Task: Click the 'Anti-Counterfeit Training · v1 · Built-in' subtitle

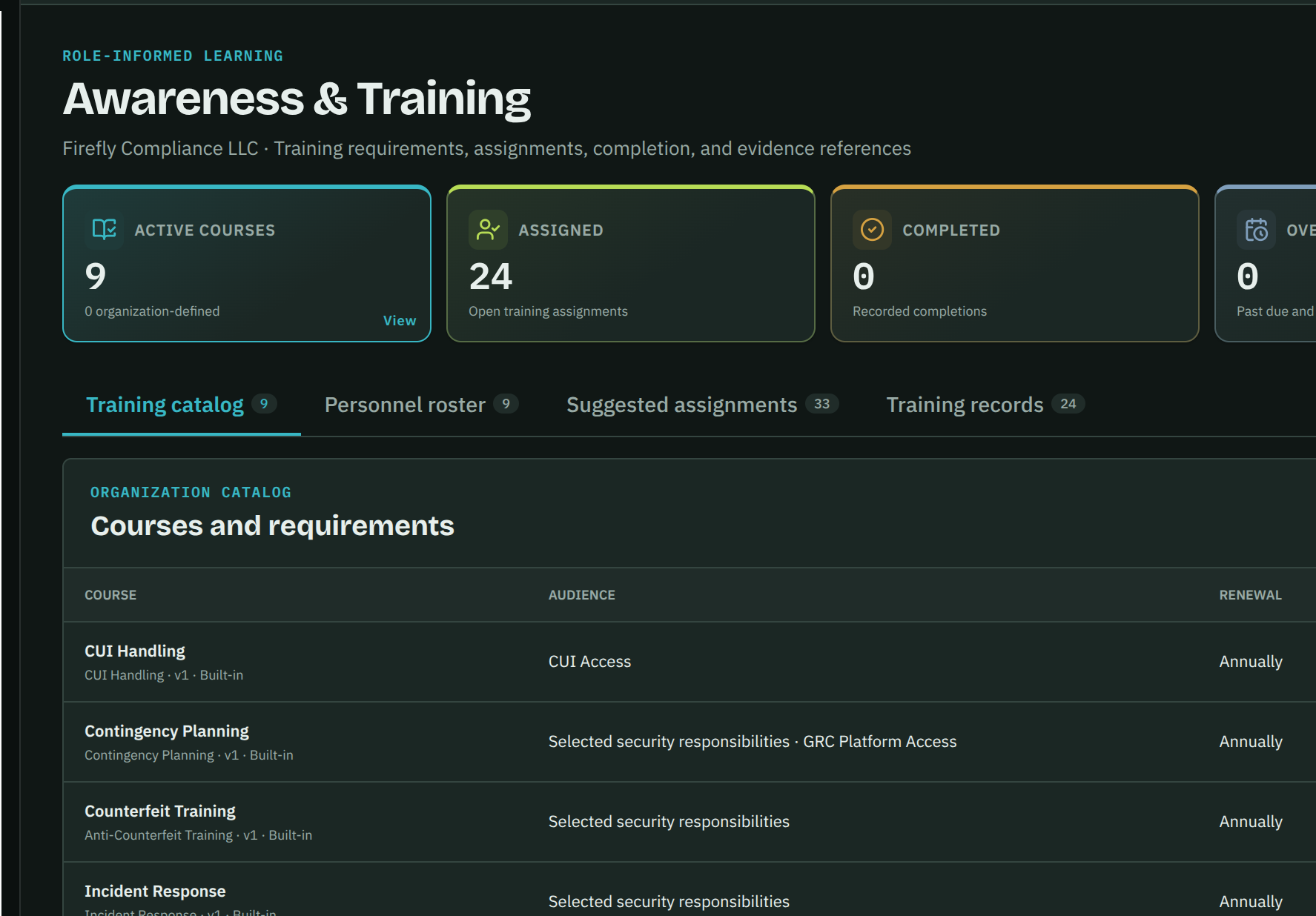Action: click(198, 835)
